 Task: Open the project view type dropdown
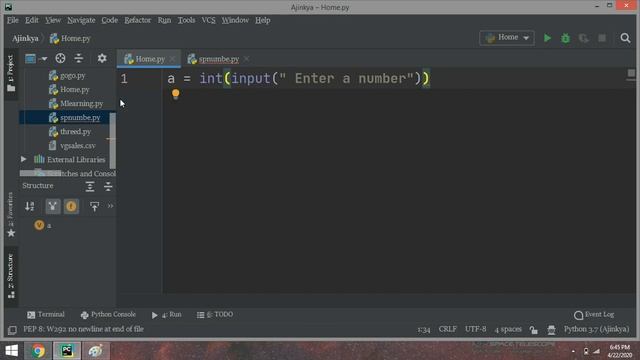click(x=36, y=58)
